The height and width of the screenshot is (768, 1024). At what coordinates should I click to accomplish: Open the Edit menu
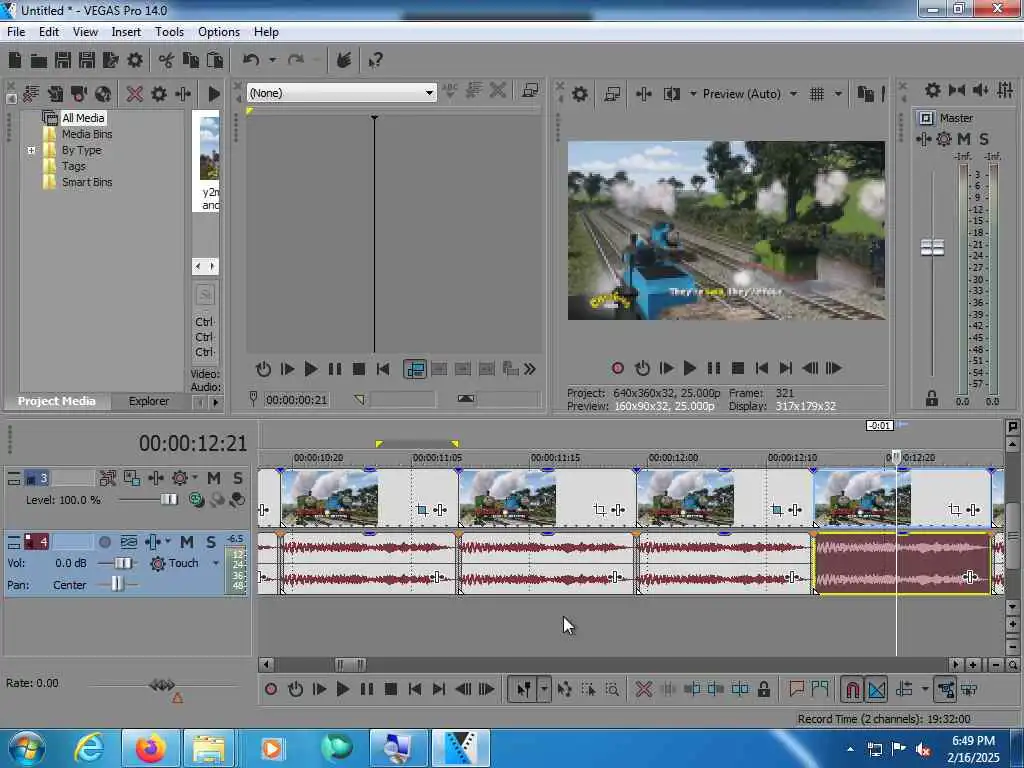[x=49, y=32]
